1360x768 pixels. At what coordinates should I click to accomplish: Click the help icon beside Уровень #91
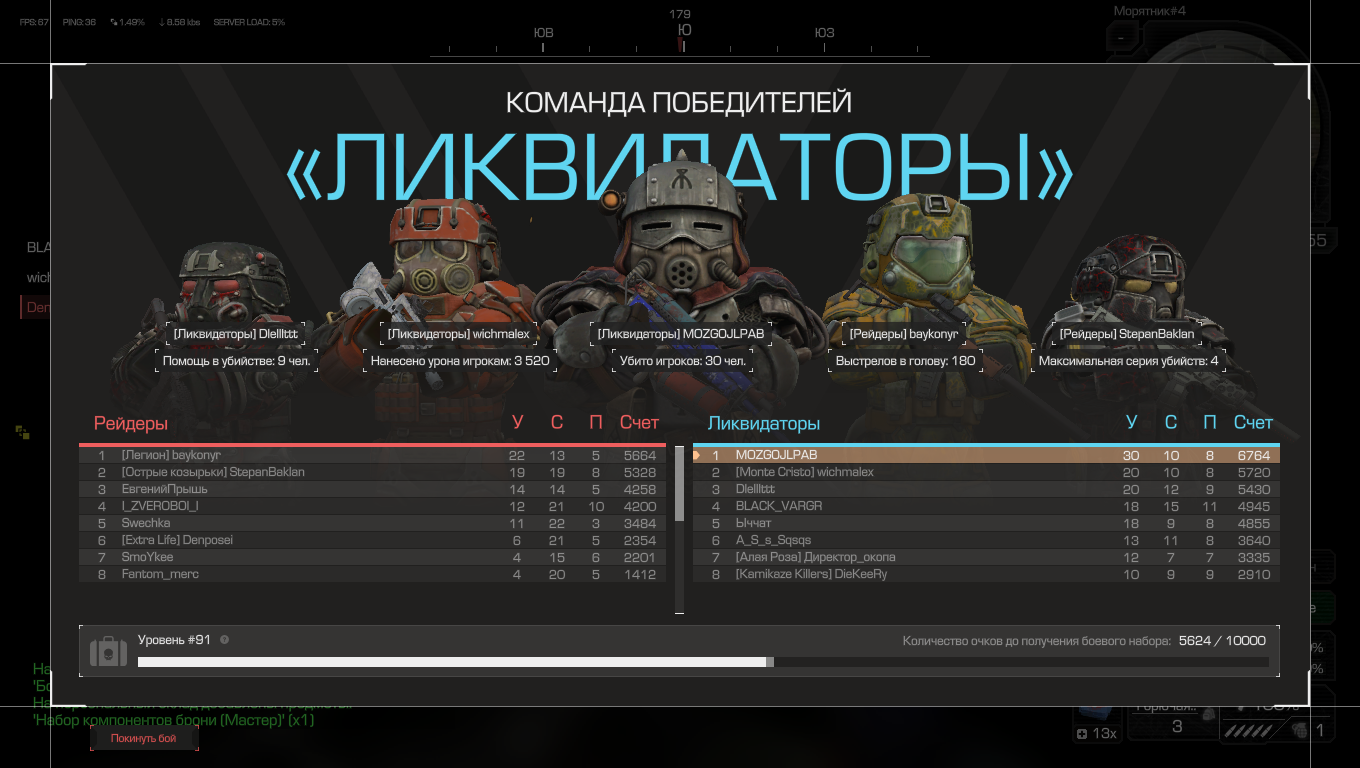(224, 640)
